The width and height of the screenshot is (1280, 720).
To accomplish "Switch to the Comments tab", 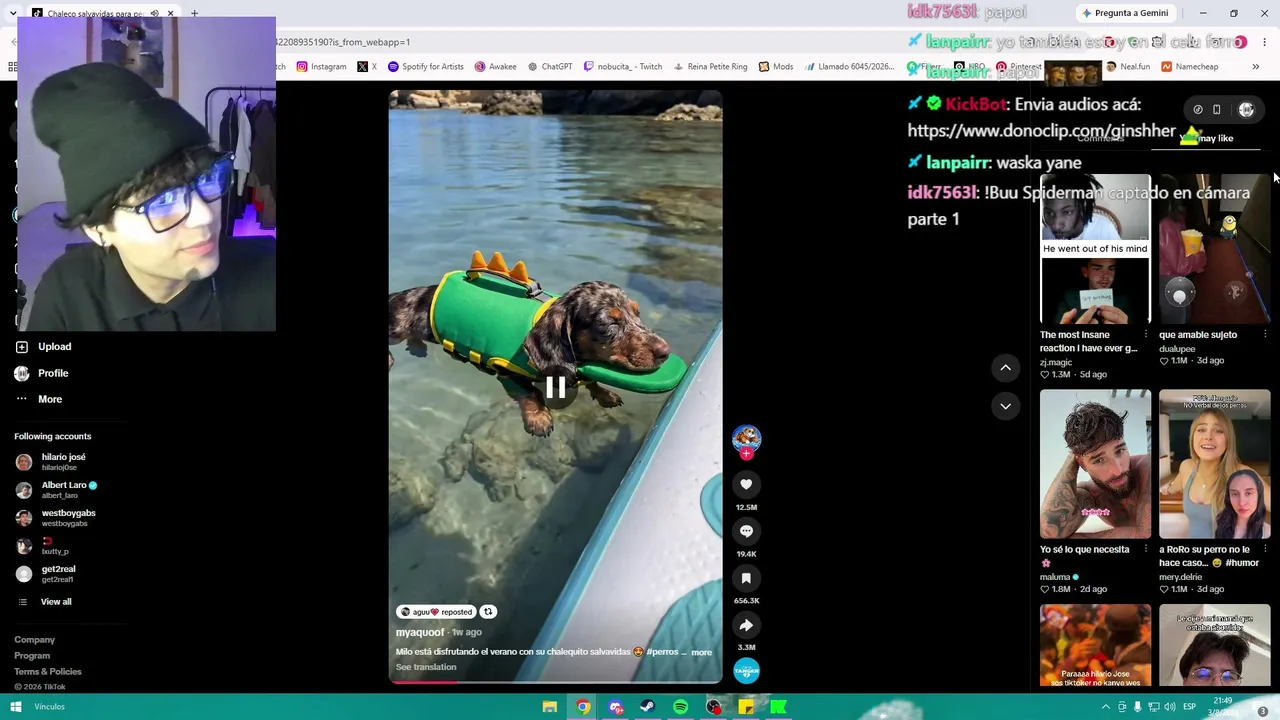I will [x=1101, y=138].
